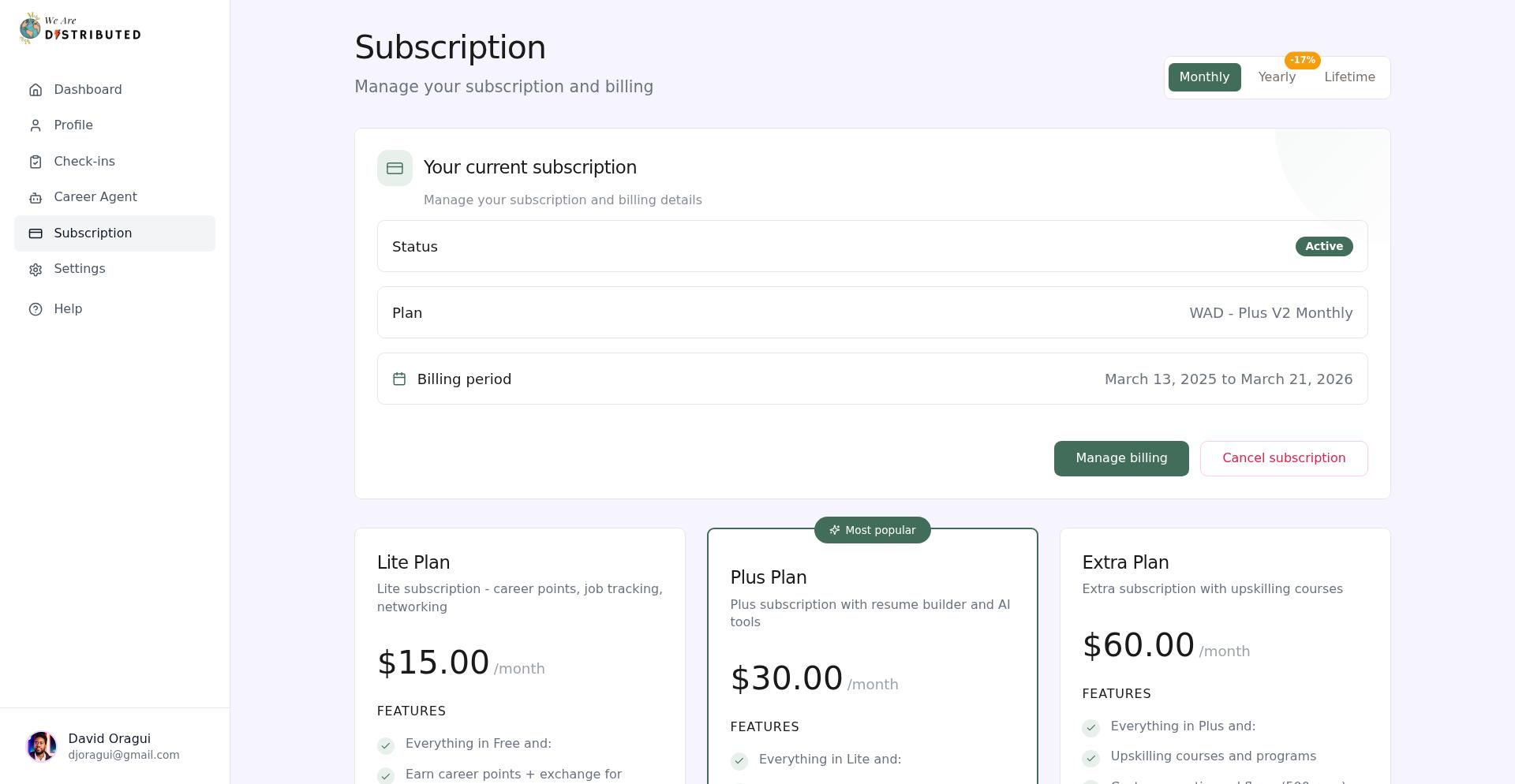This screenshot has width=1515, height=784.
Task: Click Cancel subscription
Action: click(1284, 457)
